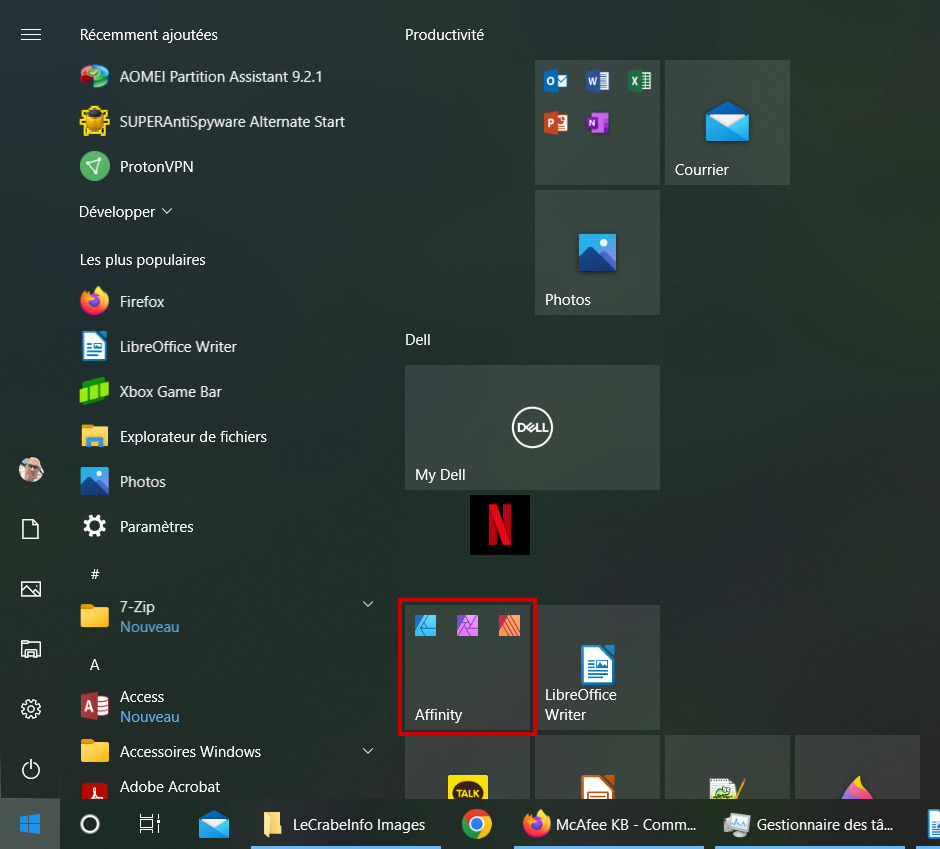This screenshot has width=940, height=849.
Task: Open Task View on the taskbar
Action: pos(150,824)
